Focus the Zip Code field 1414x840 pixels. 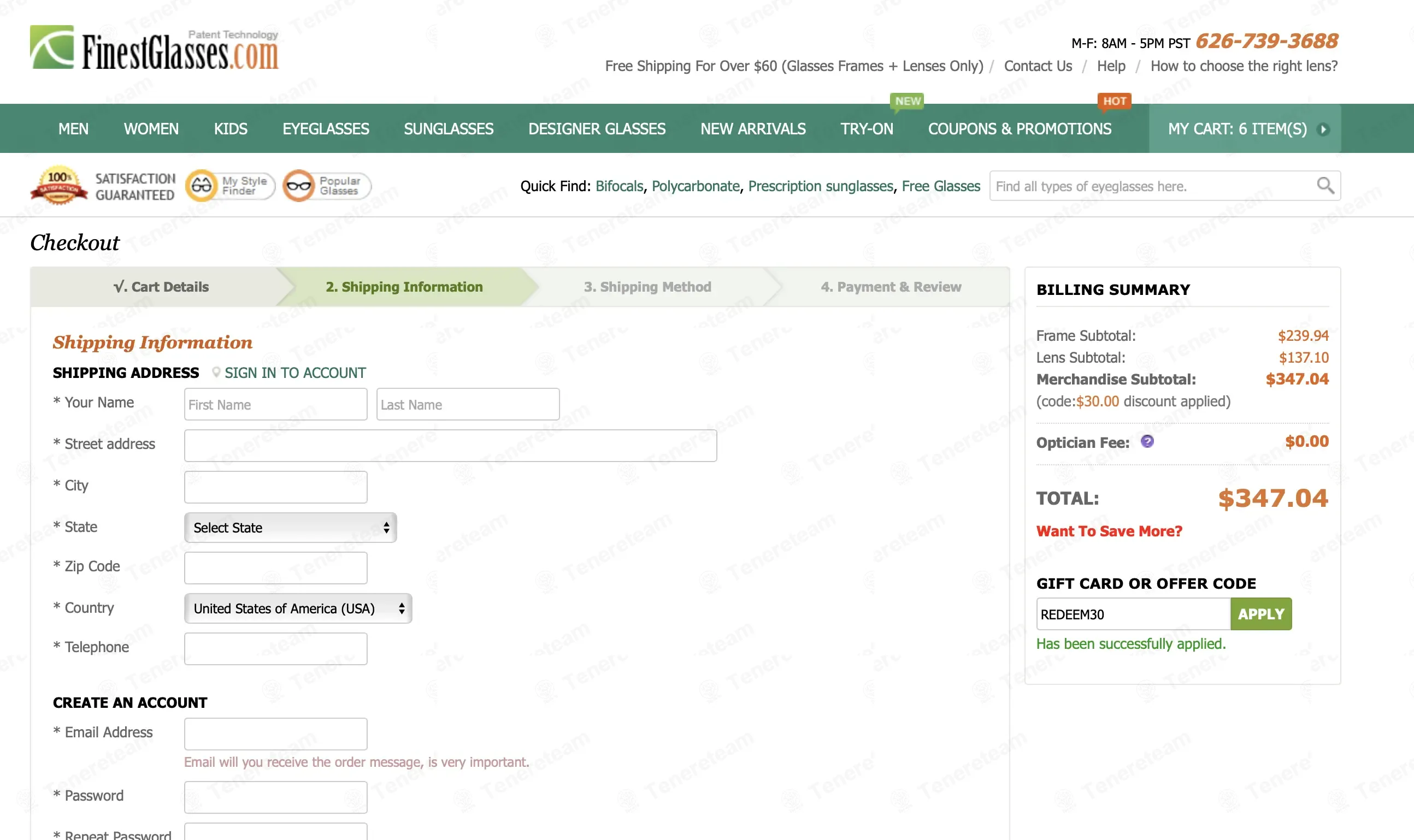[x=276, y=567]
